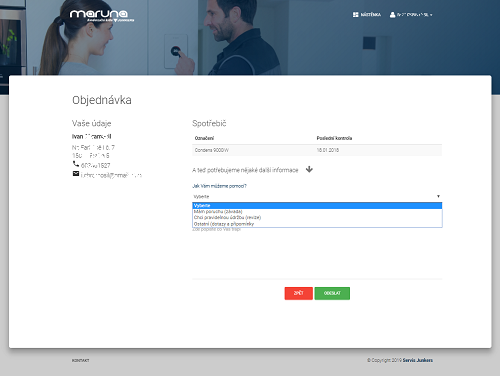Choose highlighted Vyberte option in list
This screenshot has width=500, height=376.
coord(317,206)
